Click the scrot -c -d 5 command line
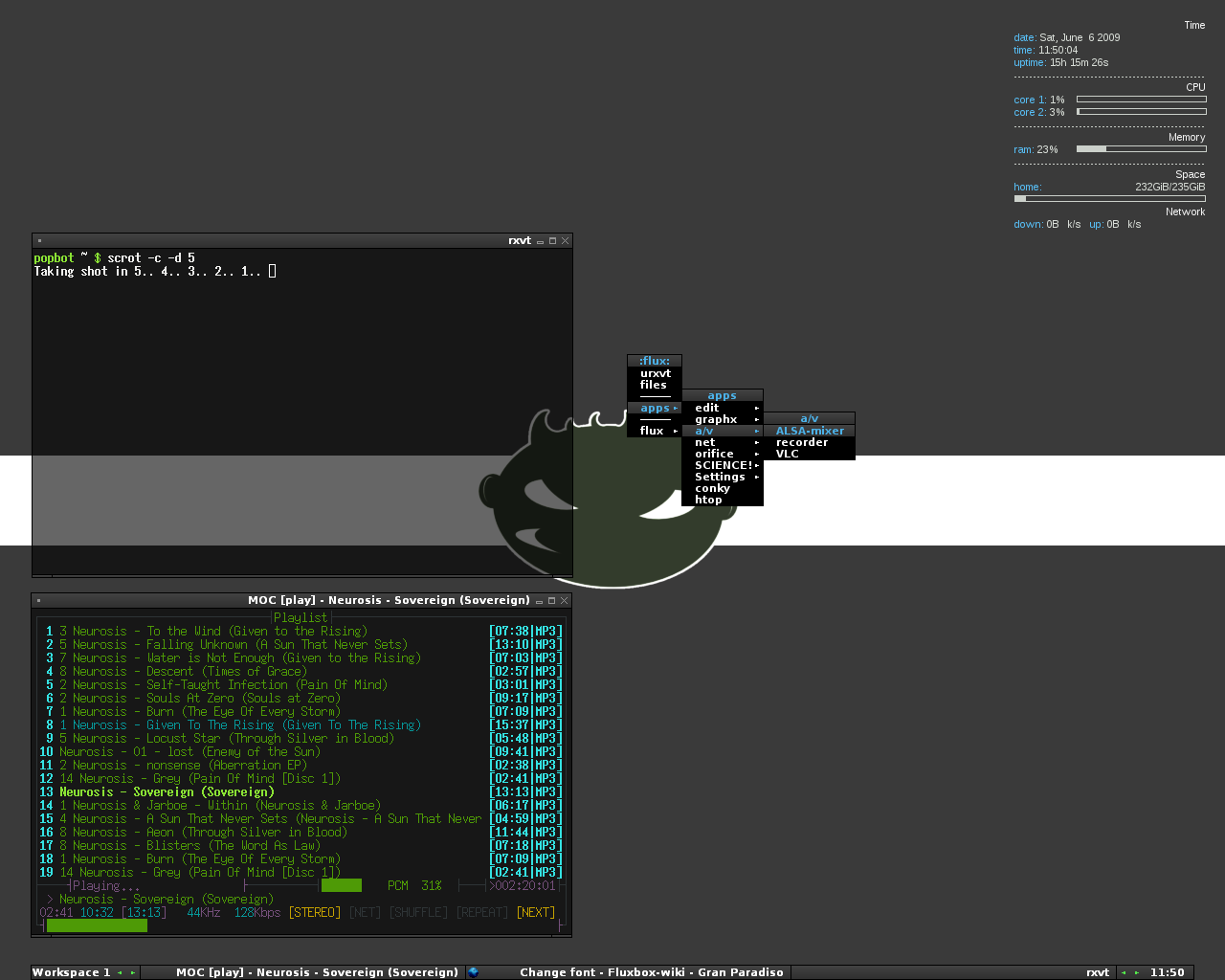Screen dimensions: 1225x980 click(x=151, y=257)
